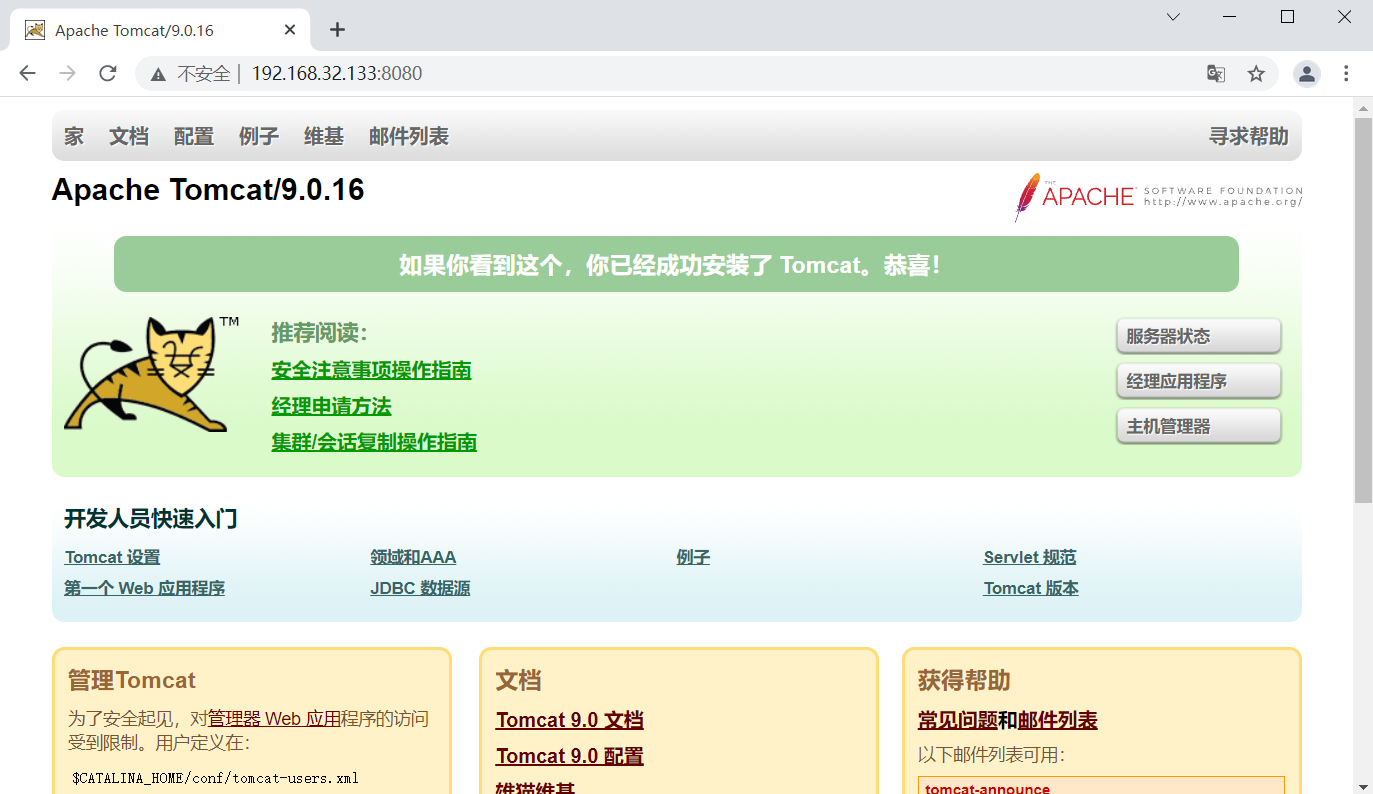Click the Apache Software Foundation feather logo

tap(1158, 196)
